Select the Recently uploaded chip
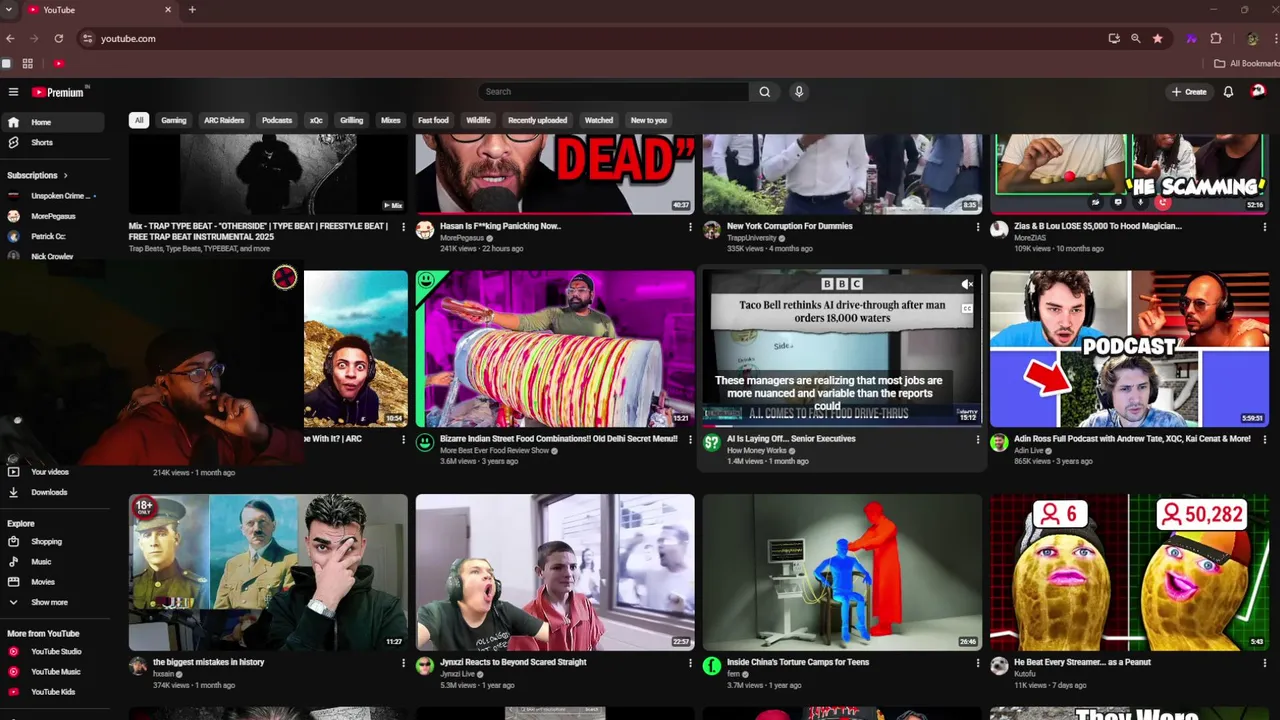 pos(537,120)
